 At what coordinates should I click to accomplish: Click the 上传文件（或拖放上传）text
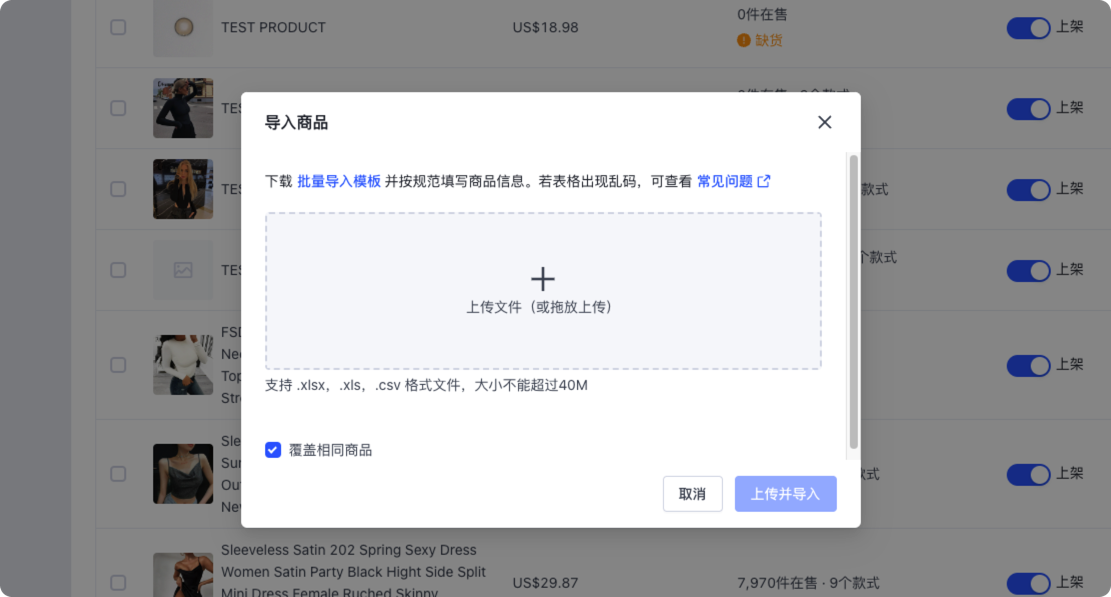click(538, 307)
